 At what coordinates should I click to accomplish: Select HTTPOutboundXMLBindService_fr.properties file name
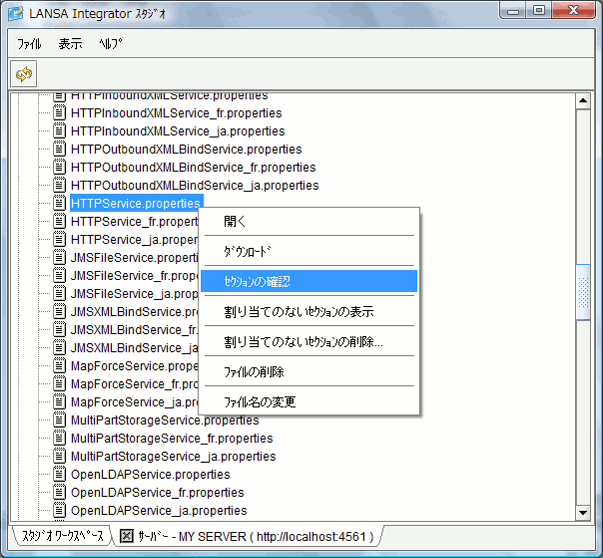[193, 167]
